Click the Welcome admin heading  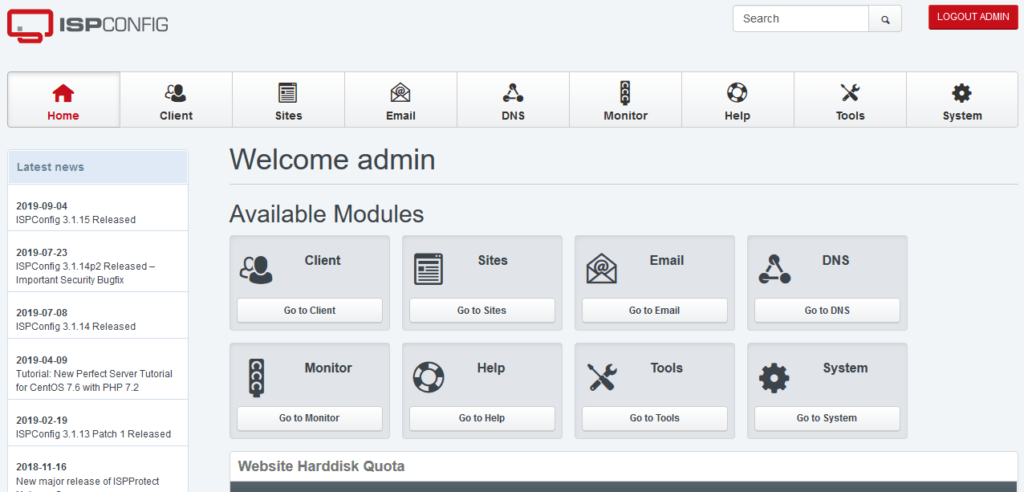332,160
